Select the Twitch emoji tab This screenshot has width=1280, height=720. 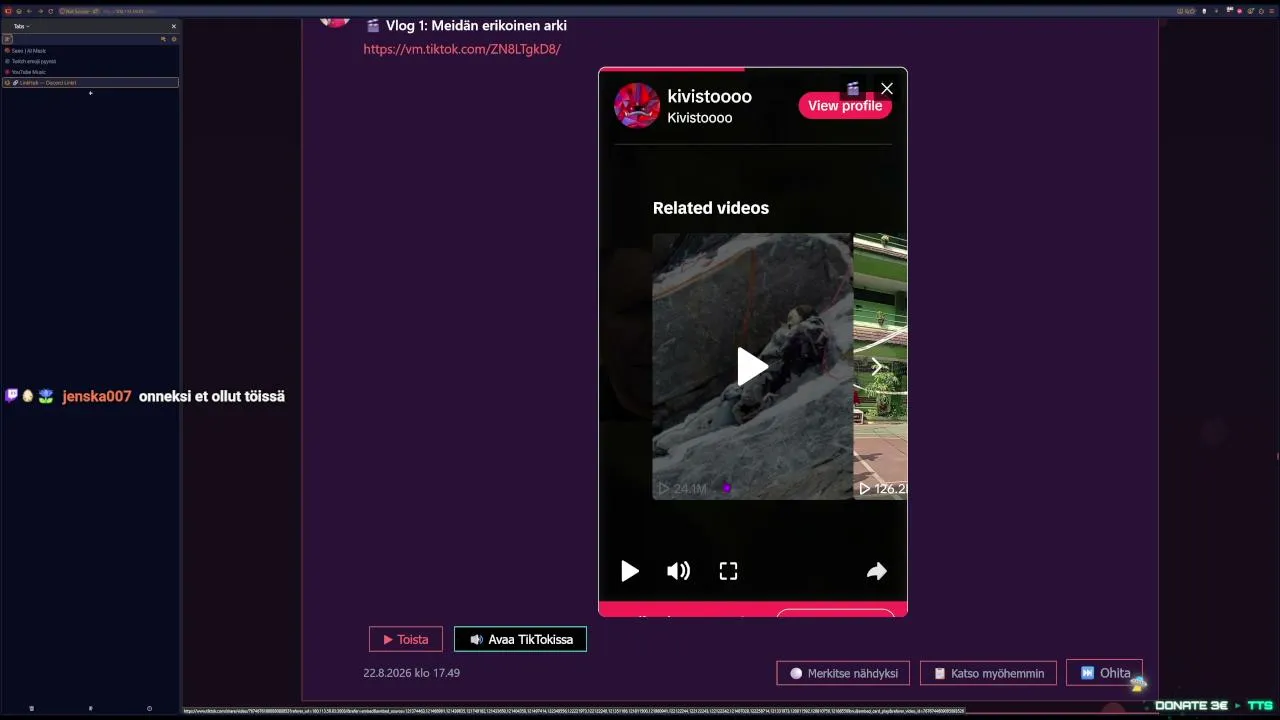[90, 61]
